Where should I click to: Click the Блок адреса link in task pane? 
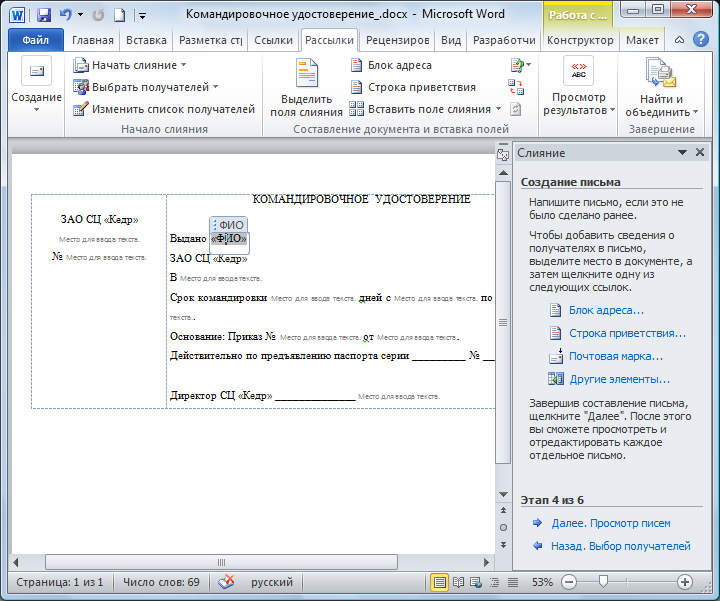pyautogui.click(x=606, y=310)
